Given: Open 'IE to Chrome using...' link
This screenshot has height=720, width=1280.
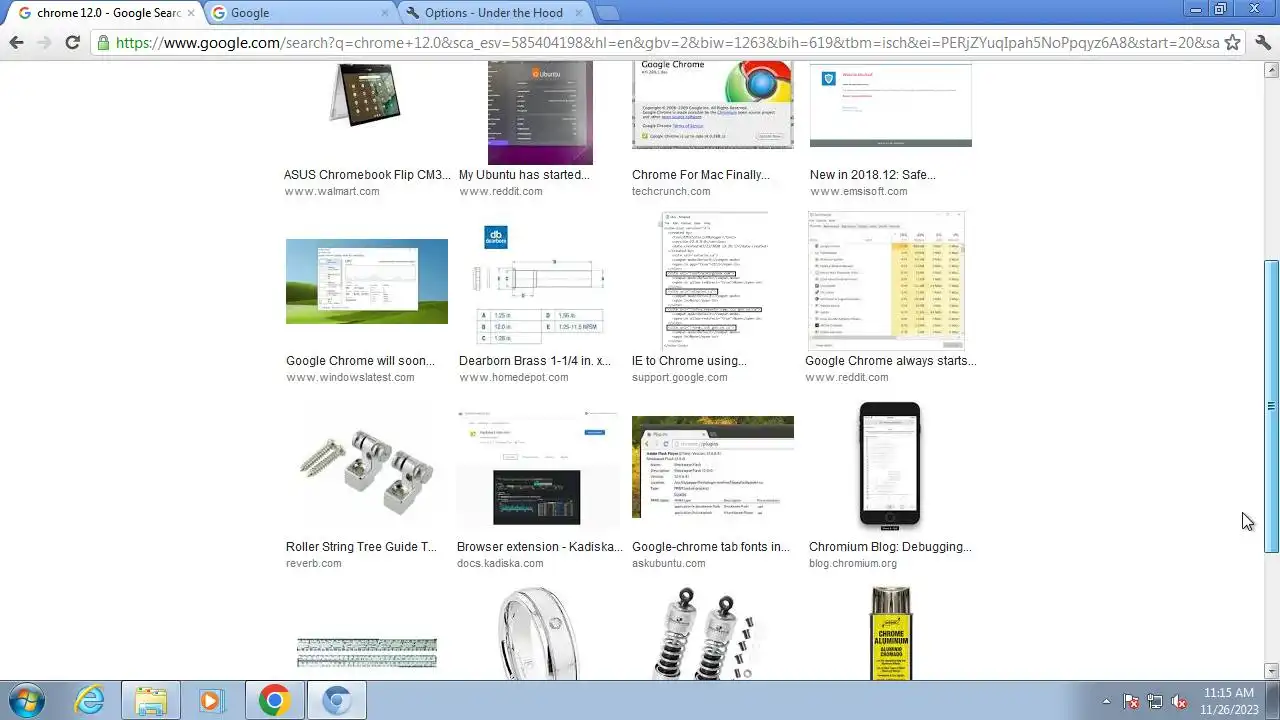Looking at the screenshot, I should pos(689,361).
